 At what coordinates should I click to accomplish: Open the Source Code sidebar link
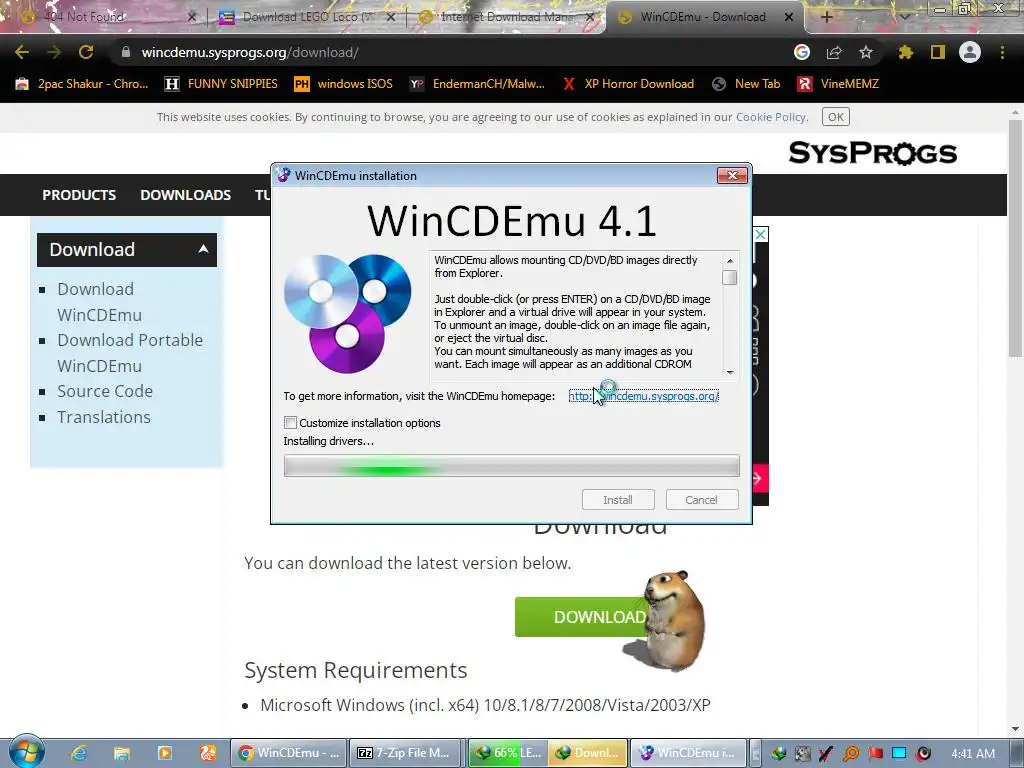click(104, 391)
